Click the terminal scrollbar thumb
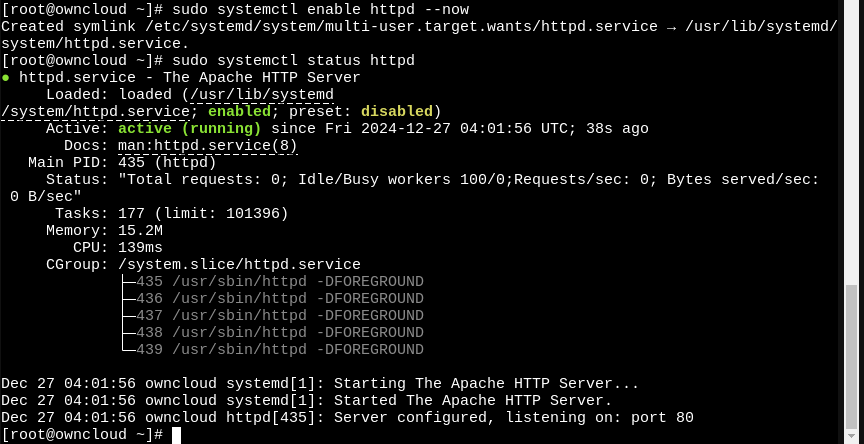The image size is (864, 444). pos(852,356)
